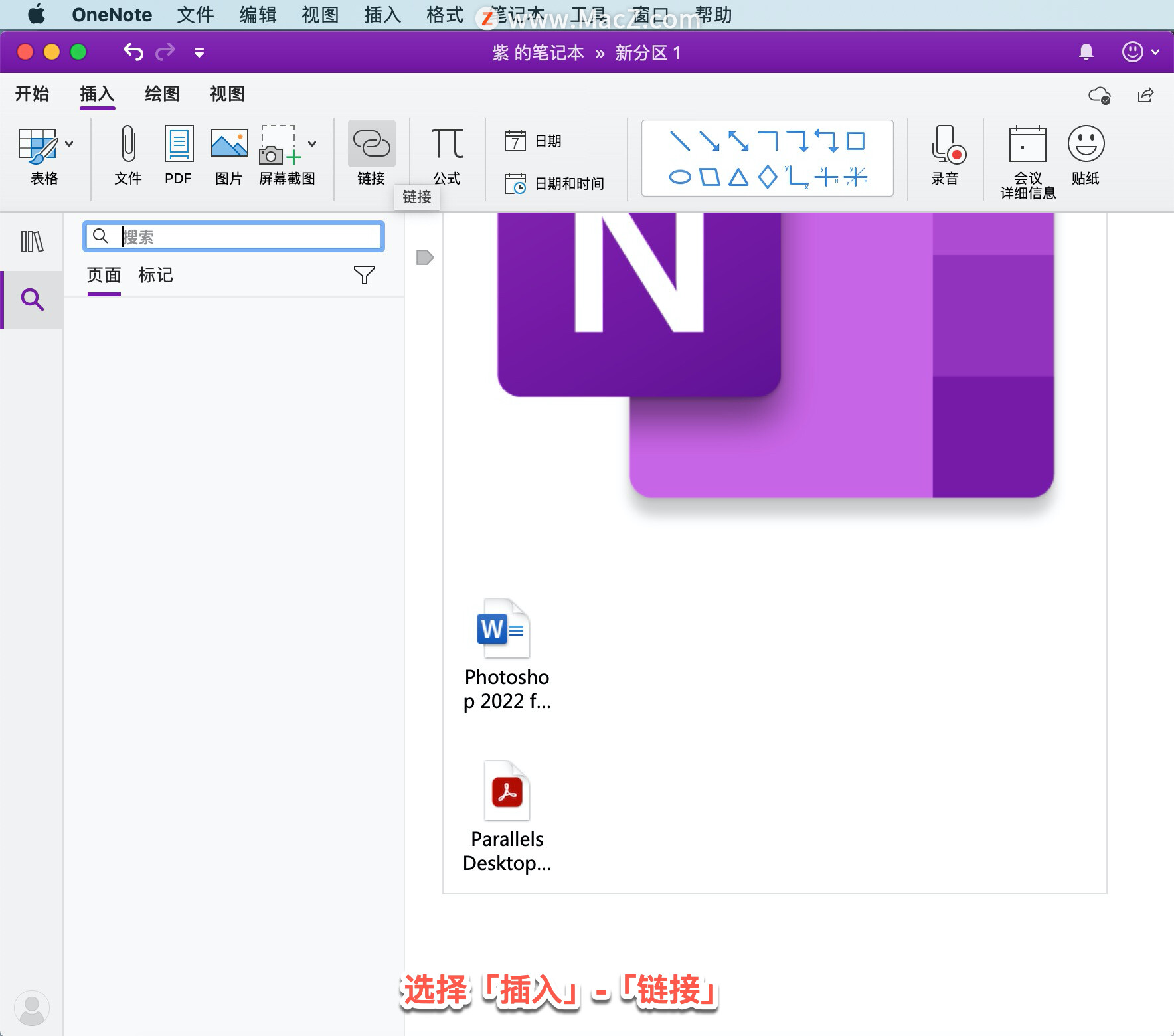Screen dimensions: 1174x1036
Task: Open the 编辑 menu in the menu bar
Action: click(258, 15)
